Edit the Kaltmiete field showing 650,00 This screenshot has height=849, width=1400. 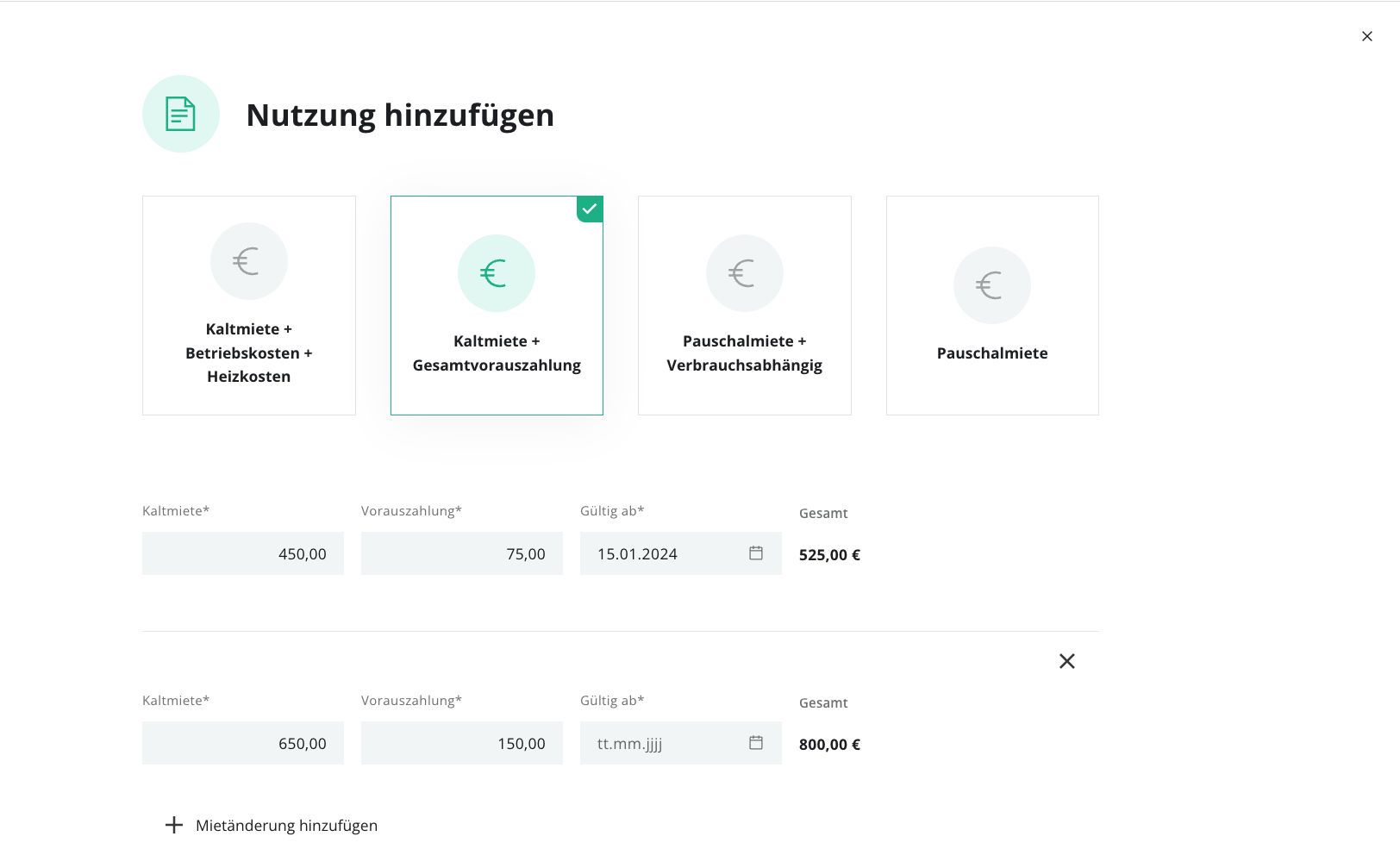243,743
